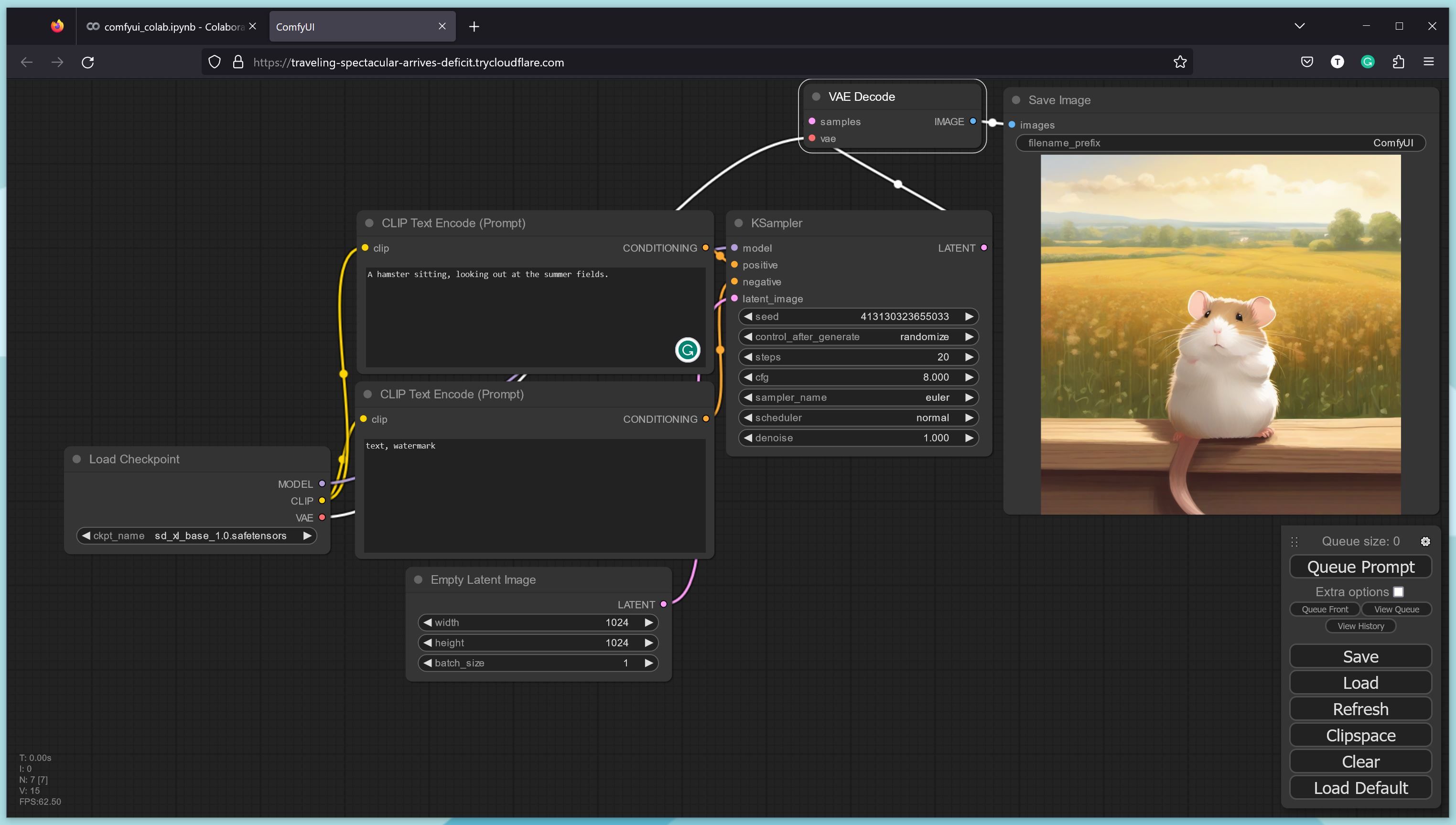Click the Grammarly icon in the positive prompt

pyautogui.click(x=688, y=350)
